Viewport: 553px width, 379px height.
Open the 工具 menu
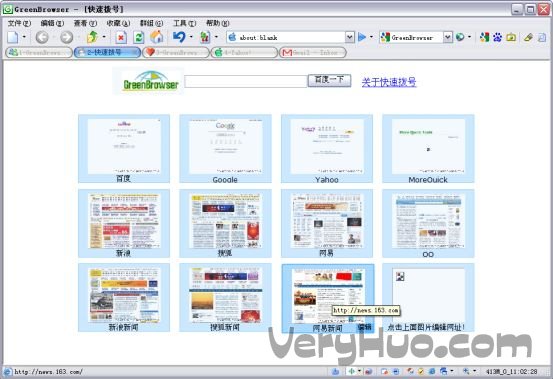[x=184, y=23]
